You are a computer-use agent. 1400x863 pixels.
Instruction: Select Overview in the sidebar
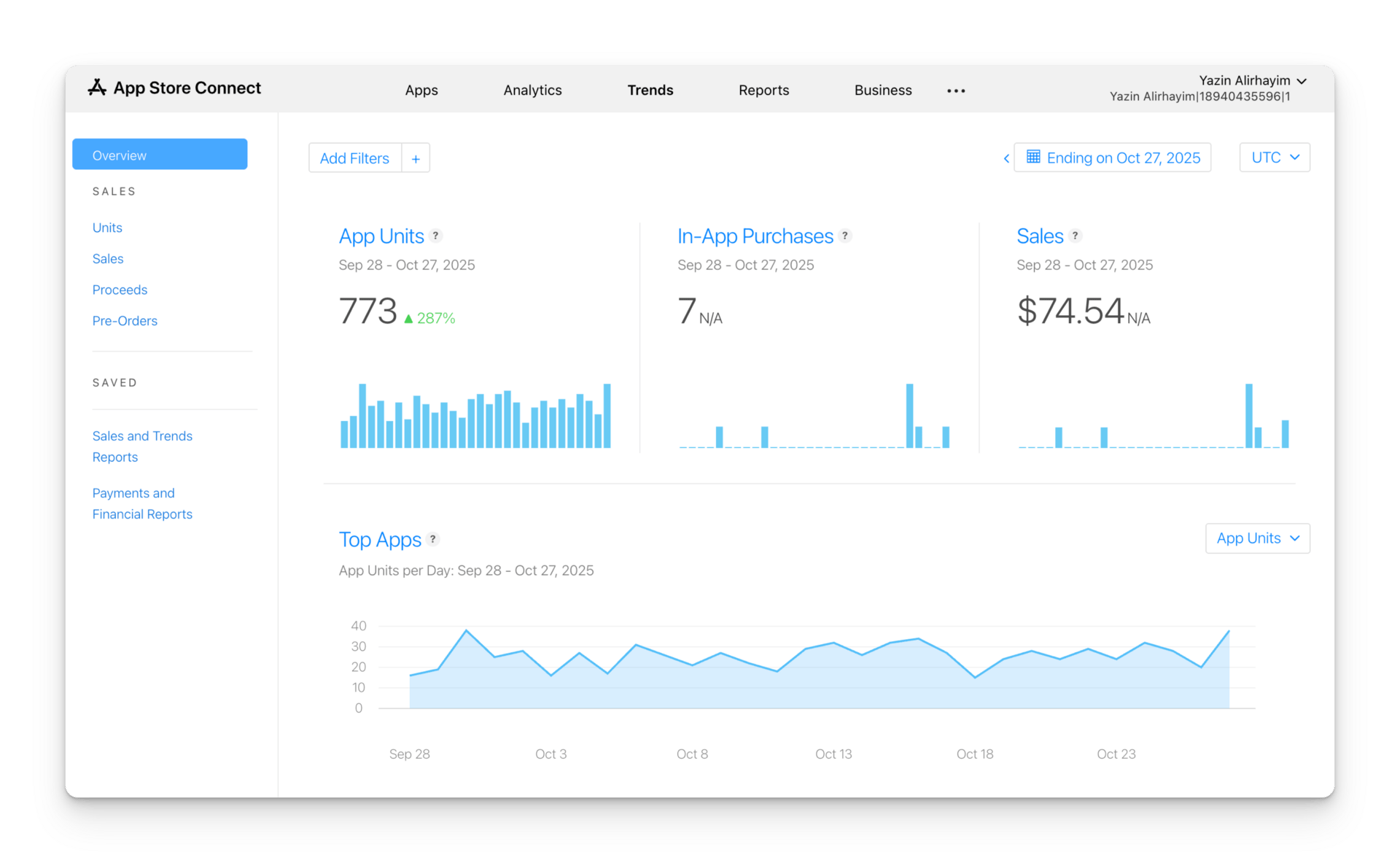(x=160, y=155)
